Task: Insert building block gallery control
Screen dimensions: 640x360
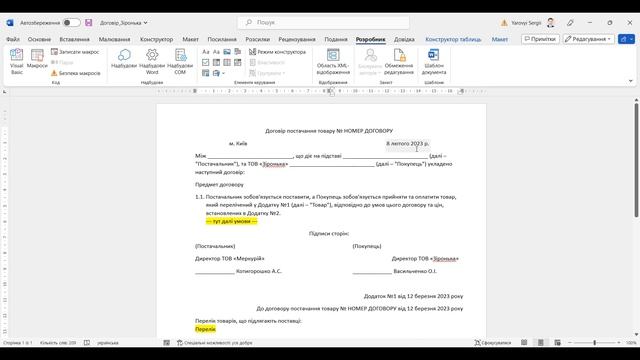Action: [x=238, y=52]
